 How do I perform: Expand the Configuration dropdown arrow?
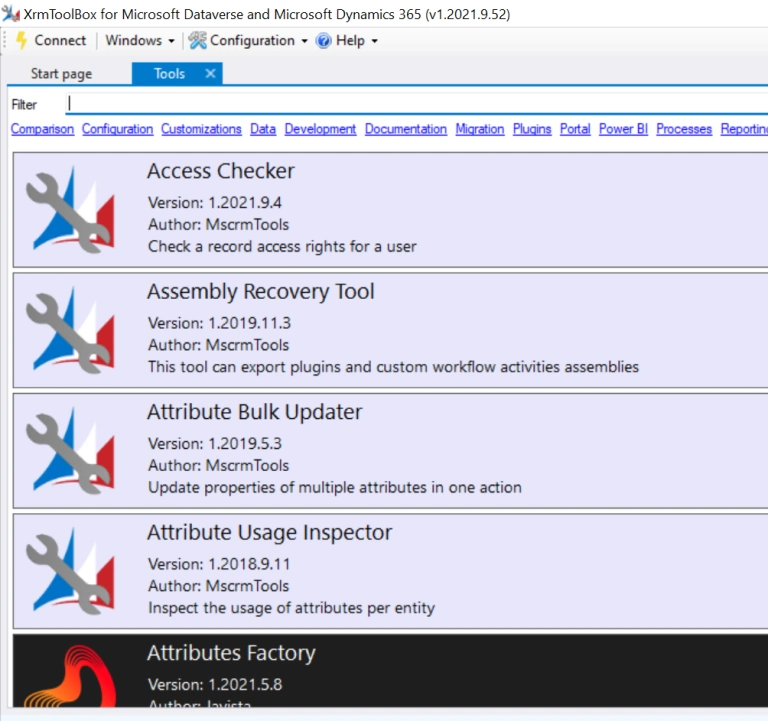[304, 41]
